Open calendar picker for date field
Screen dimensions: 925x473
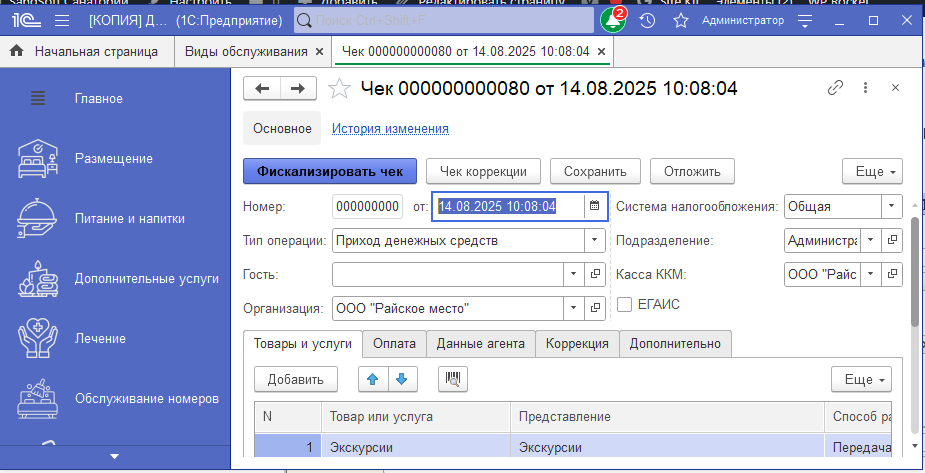coord(594,207)
